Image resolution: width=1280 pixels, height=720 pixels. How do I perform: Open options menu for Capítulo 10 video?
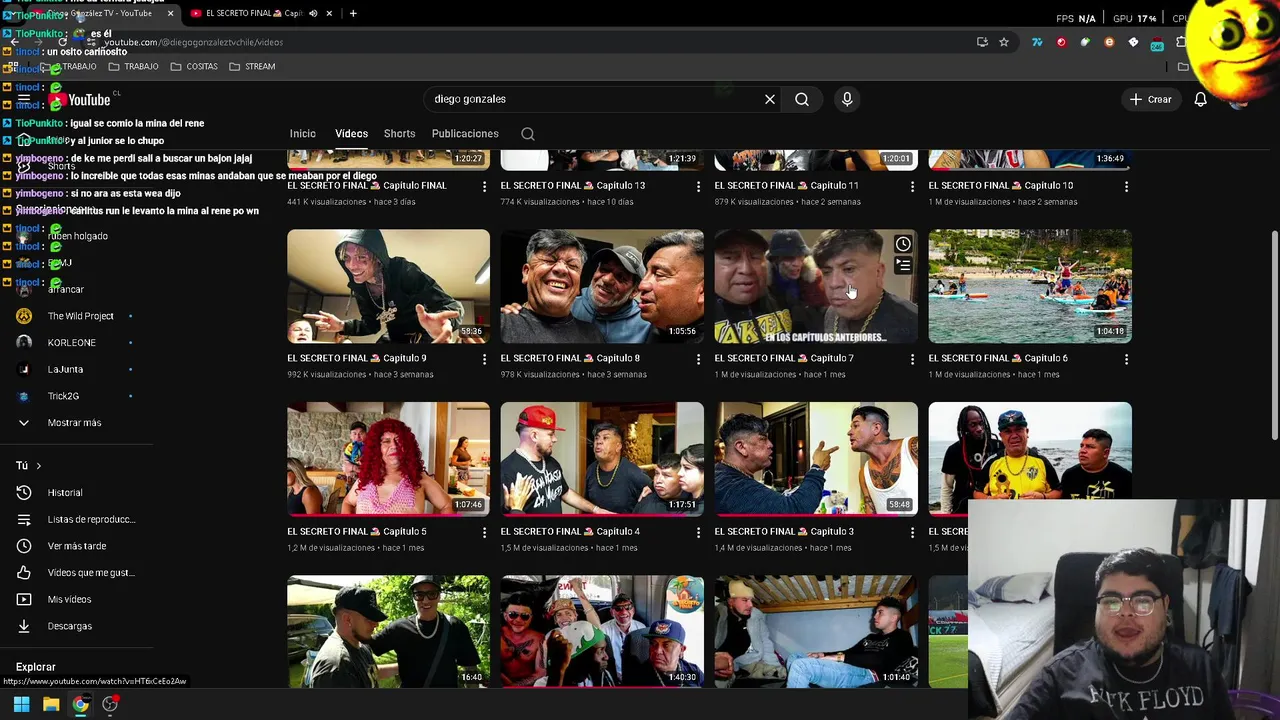point(1126,186)
